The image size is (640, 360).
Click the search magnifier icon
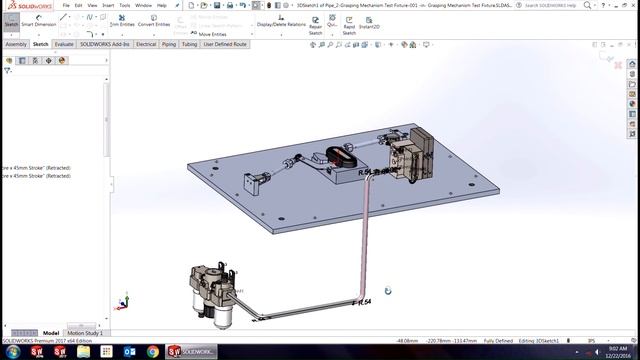point(587,5)
